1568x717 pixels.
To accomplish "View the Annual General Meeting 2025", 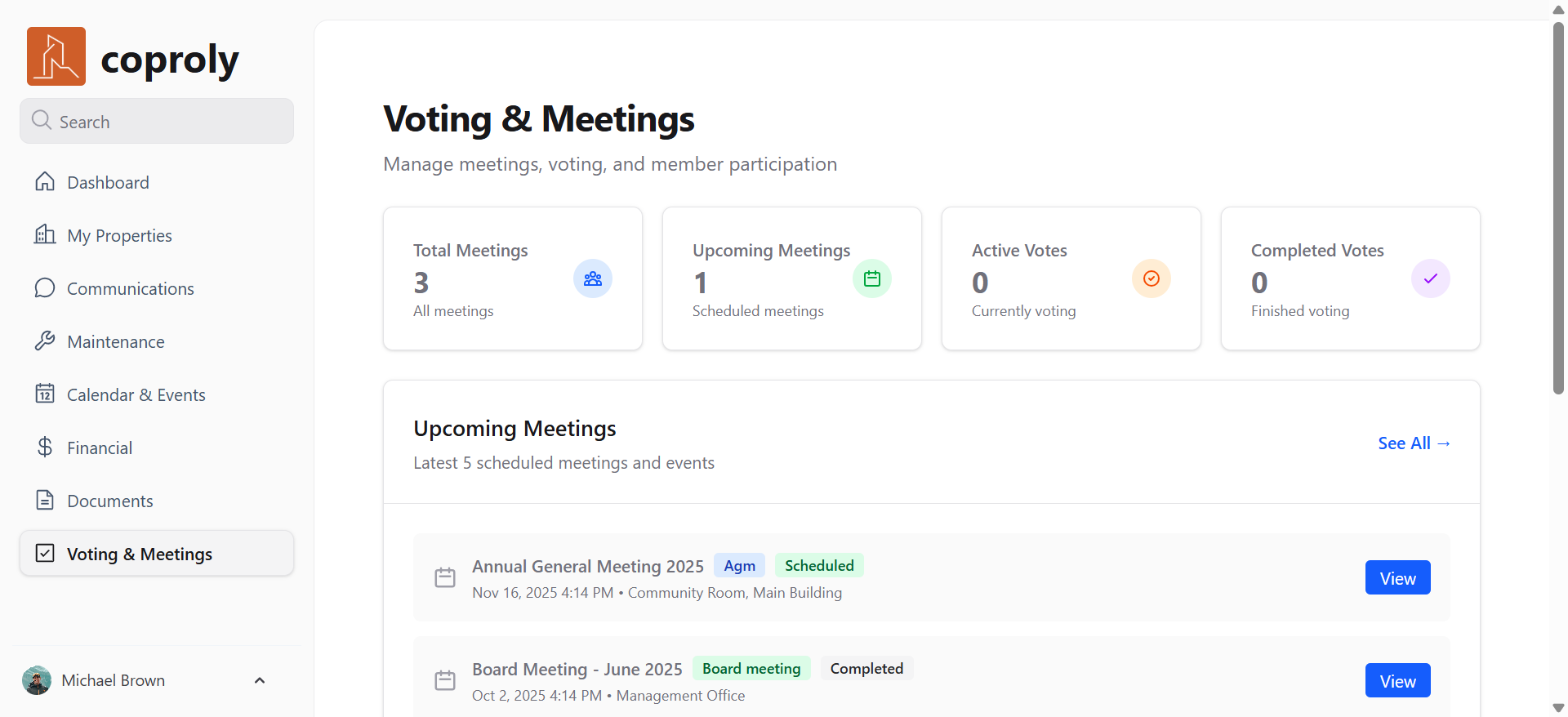I will click(x=1397, y=578).
